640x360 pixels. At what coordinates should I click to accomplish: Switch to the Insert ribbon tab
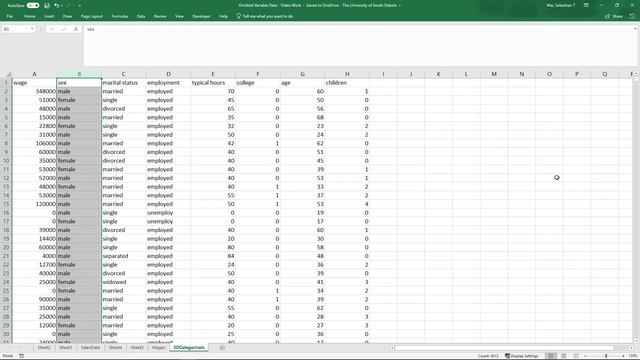[49, 16]
